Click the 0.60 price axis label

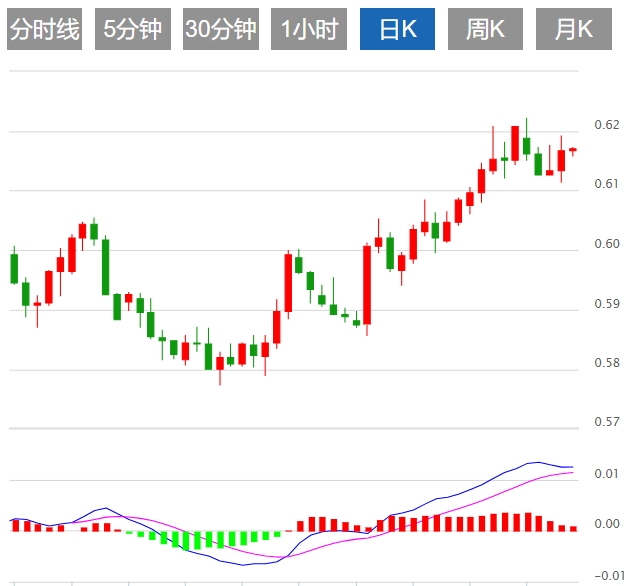click(x=607, y=244)
